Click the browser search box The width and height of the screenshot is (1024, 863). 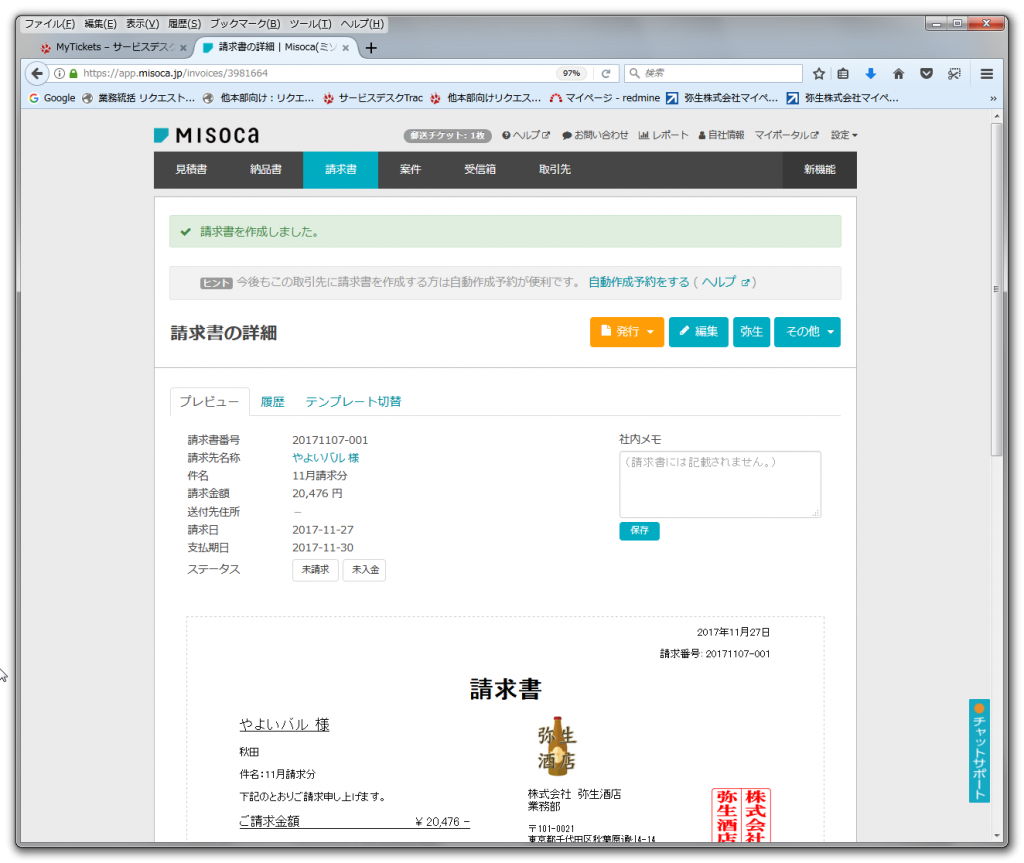713,73
